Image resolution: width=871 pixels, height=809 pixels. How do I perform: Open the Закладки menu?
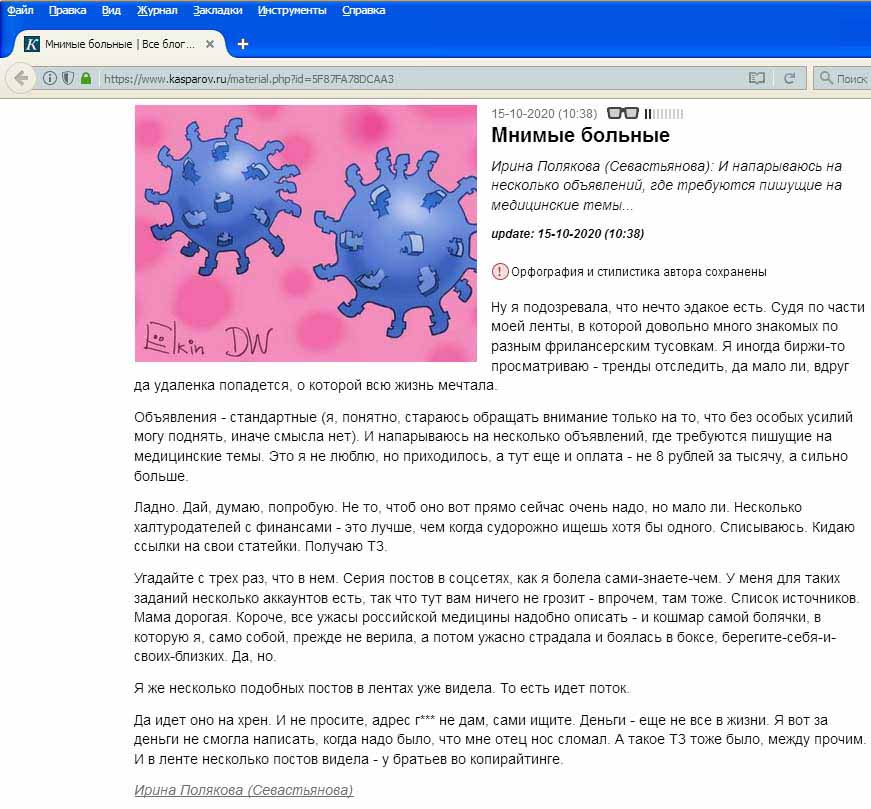click(218, 10)
